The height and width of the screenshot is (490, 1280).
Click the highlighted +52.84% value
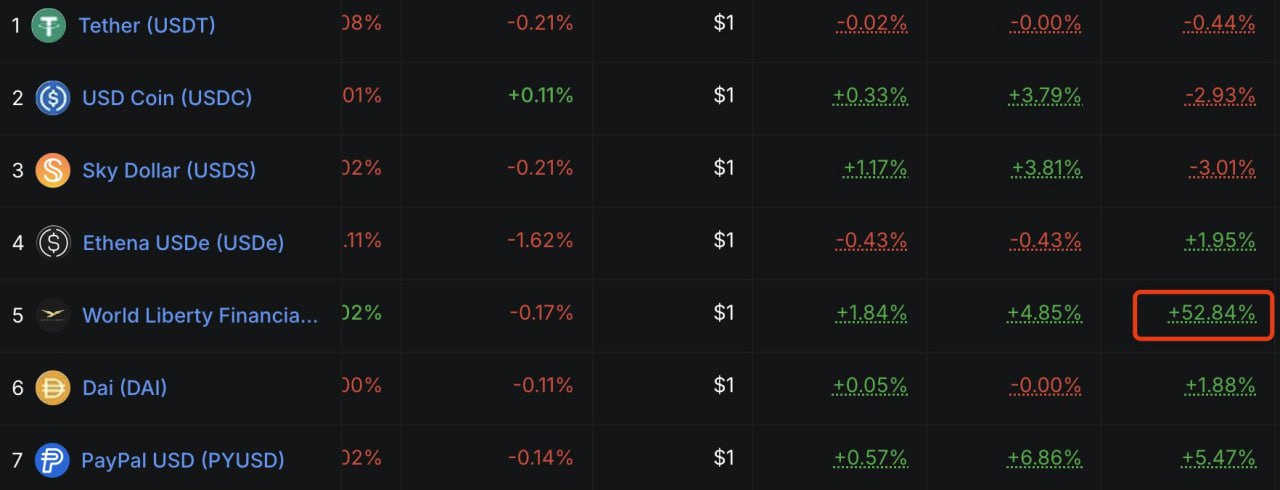click(1211, 314)
